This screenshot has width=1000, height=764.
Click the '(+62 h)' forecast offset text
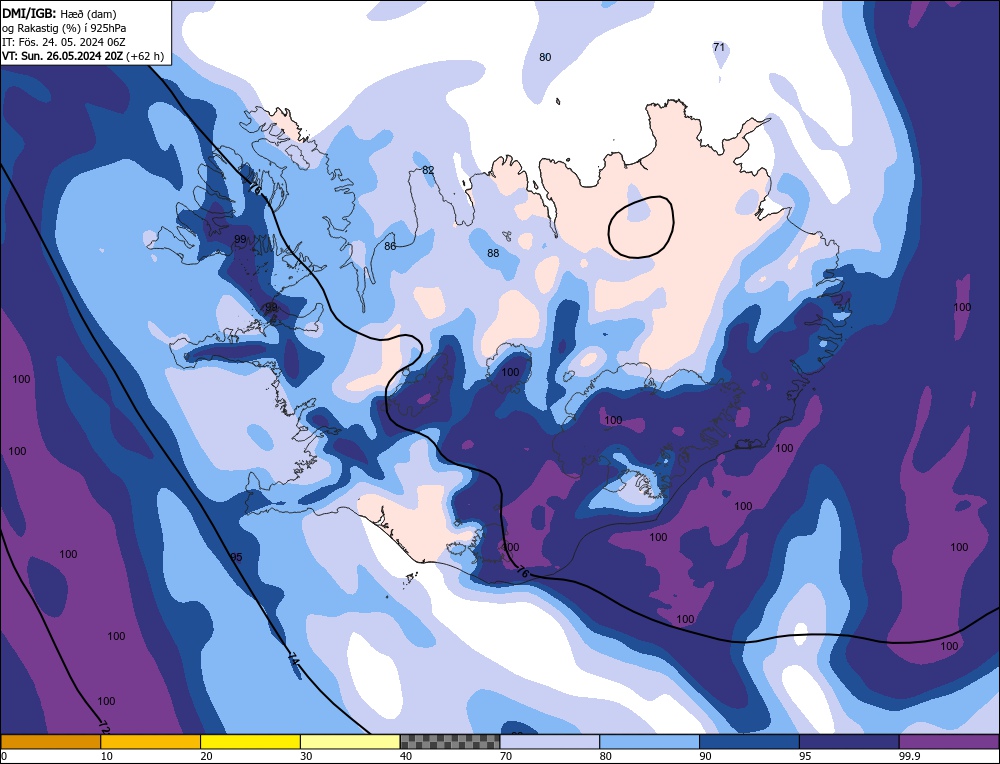(x=145, y=56)
